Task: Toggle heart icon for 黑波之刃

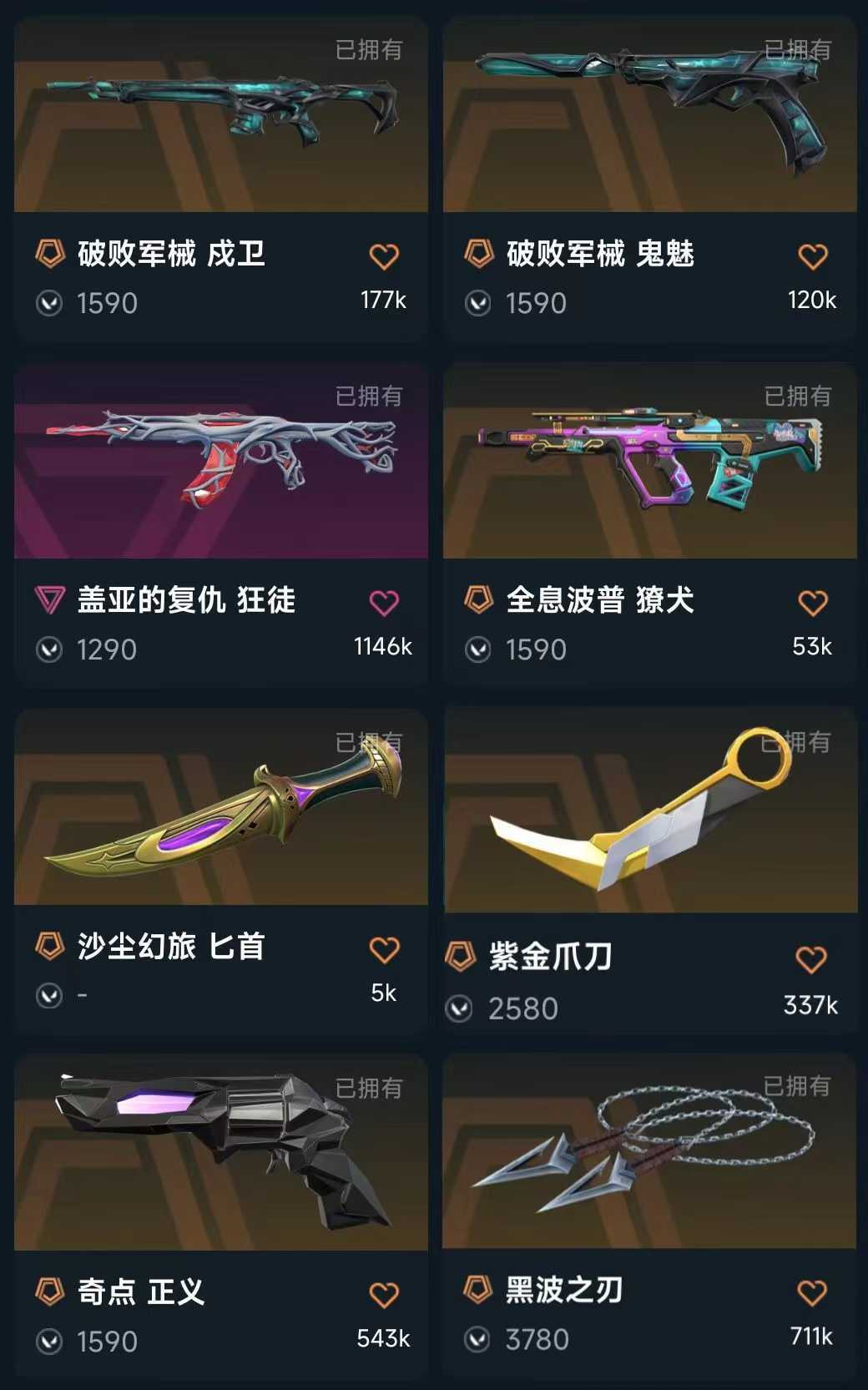Action: [x=811, y=1293]
